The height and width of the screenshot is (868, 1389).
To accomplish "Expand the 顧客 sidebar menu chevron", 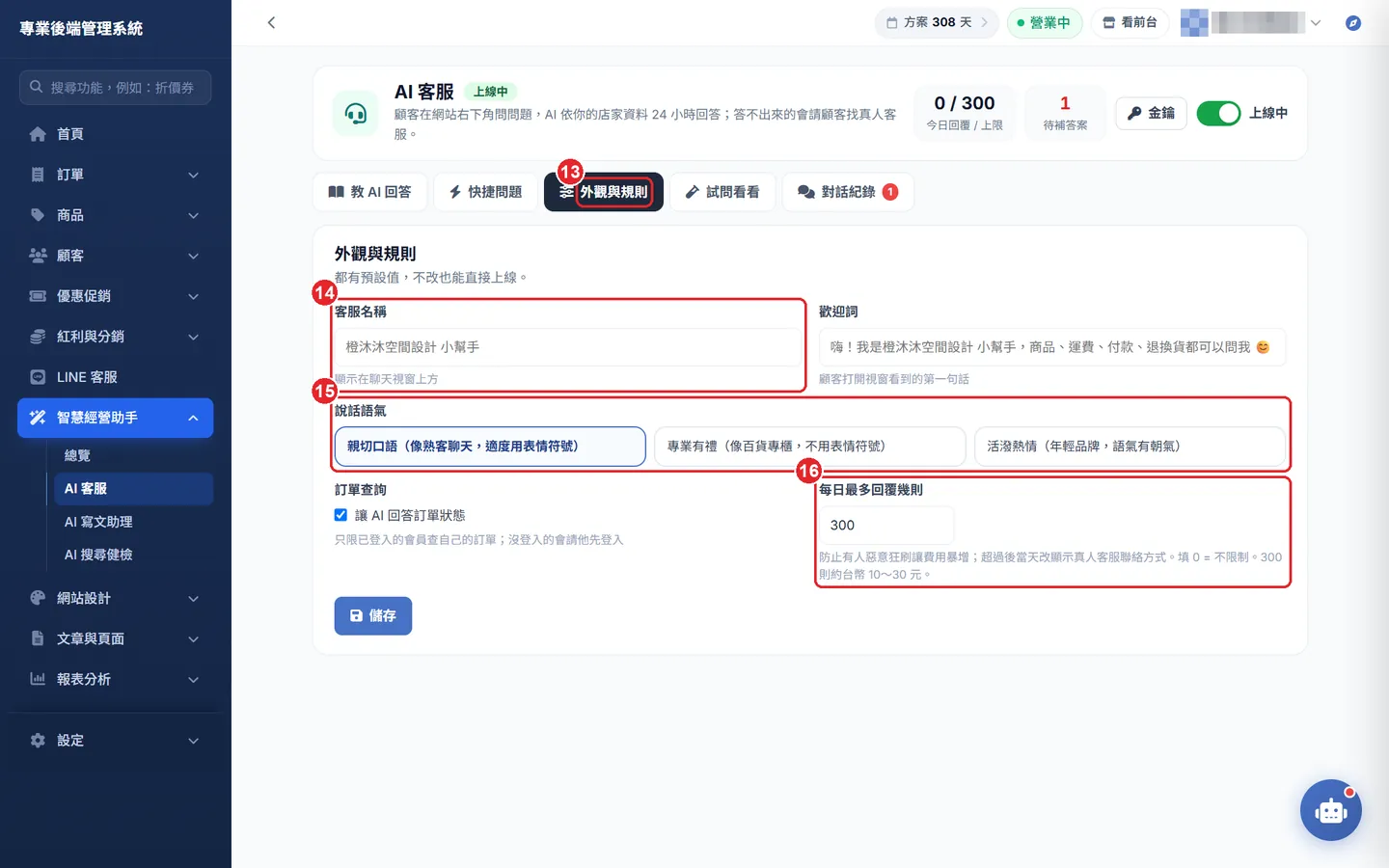I will click(193, 256).
